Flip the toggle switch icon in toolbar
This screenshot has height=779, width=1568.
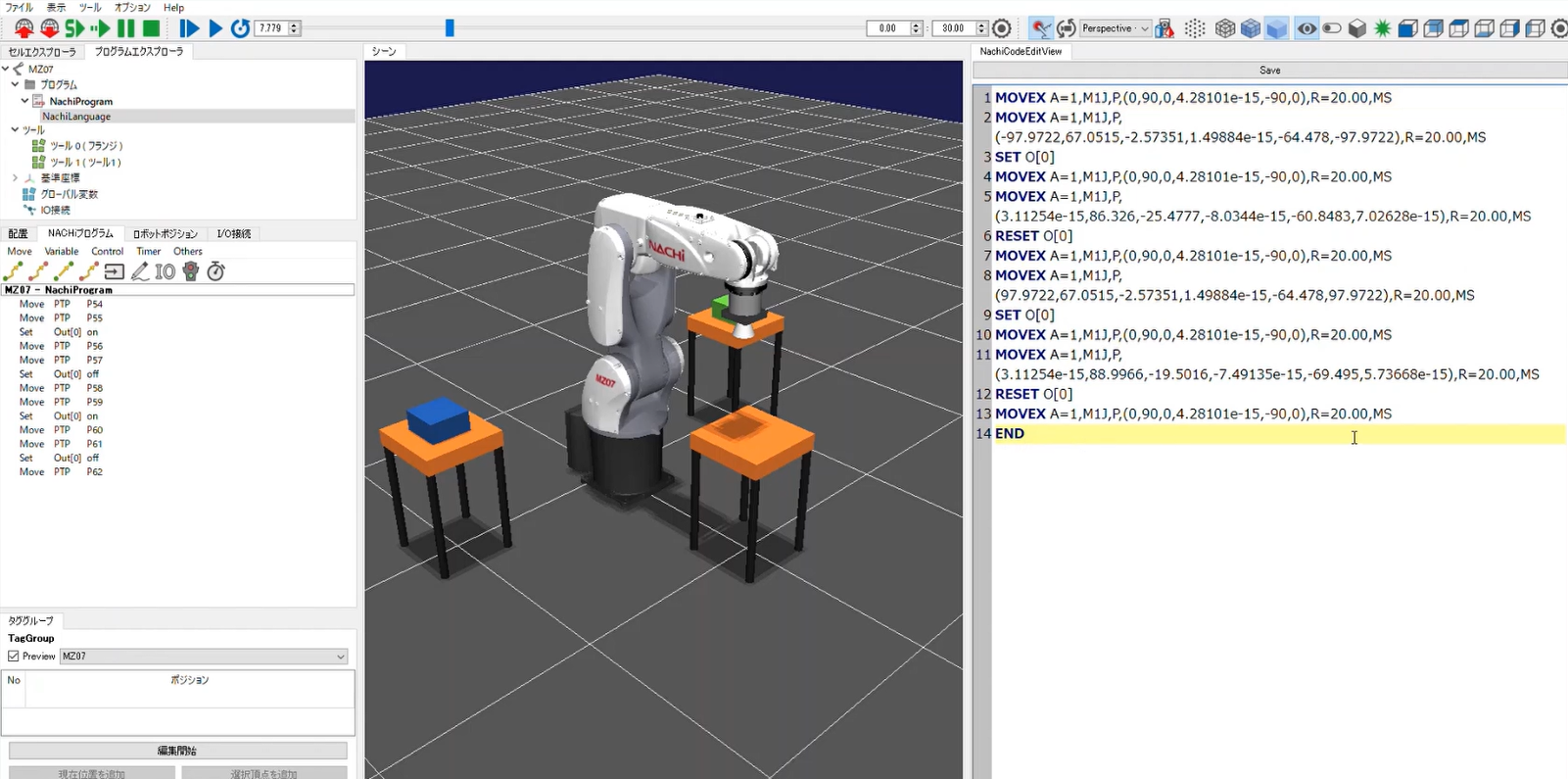click(x=1332, y=28)
